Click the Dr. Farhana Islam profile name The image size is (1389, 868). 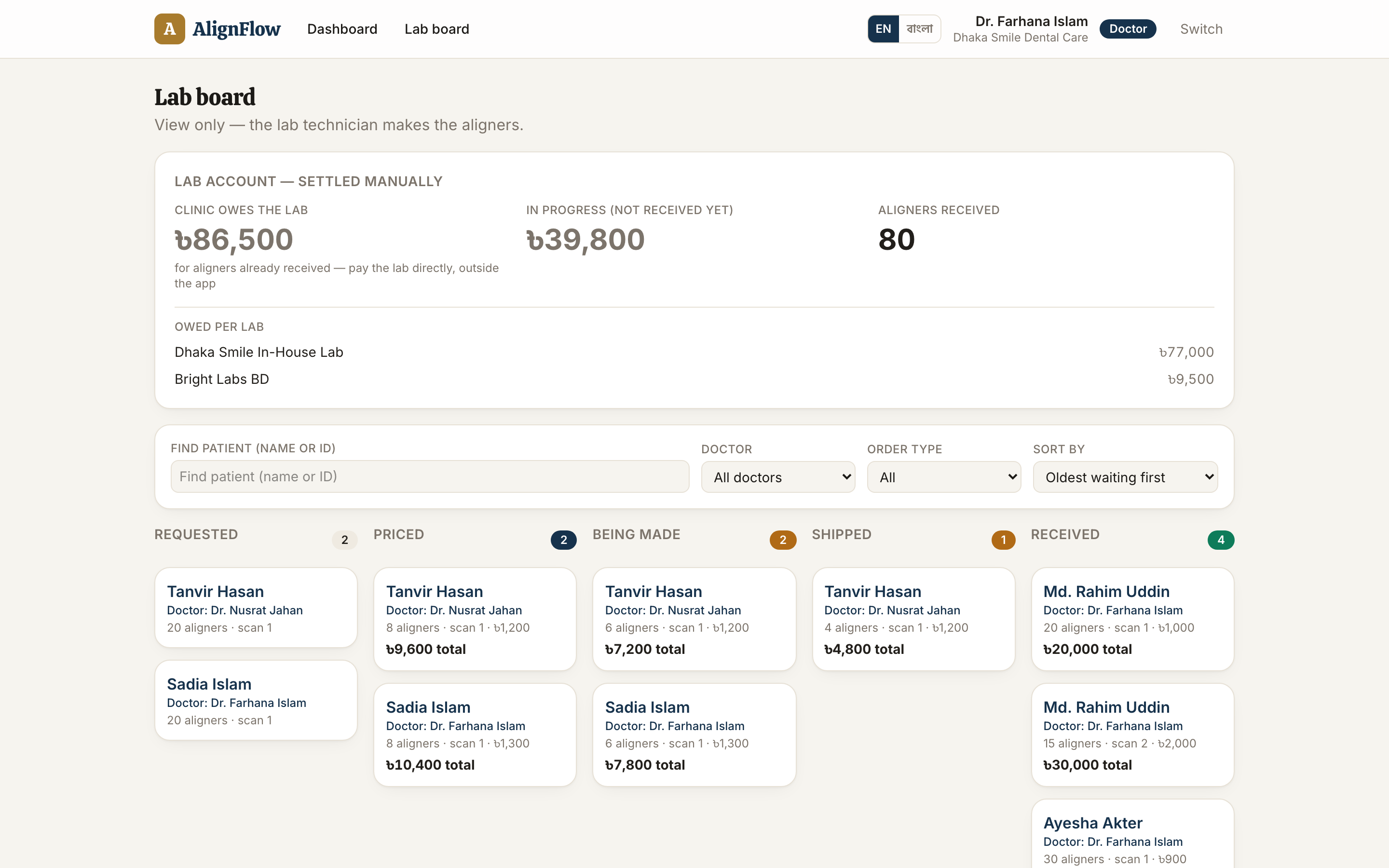coord(1032,21)
